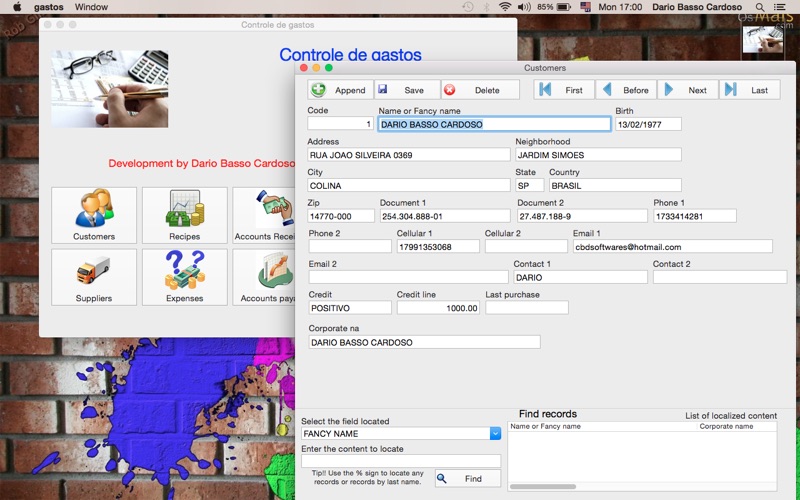Click the Code field
This screenshot has height=500, width=800.
tap(341, 124)
